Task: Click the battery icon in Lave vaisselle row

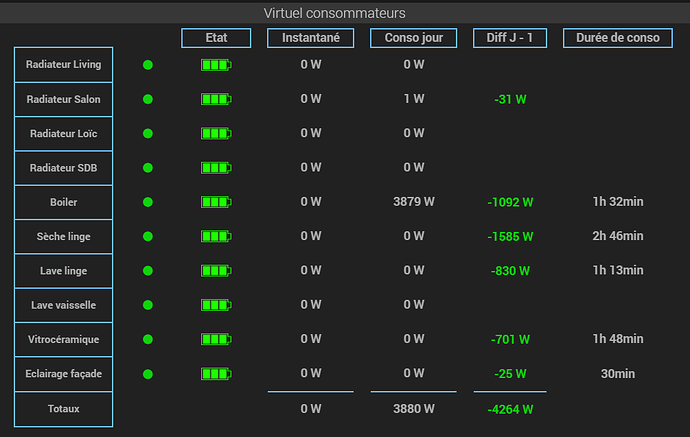Action: pyautogui.click(x=216, y=305)
